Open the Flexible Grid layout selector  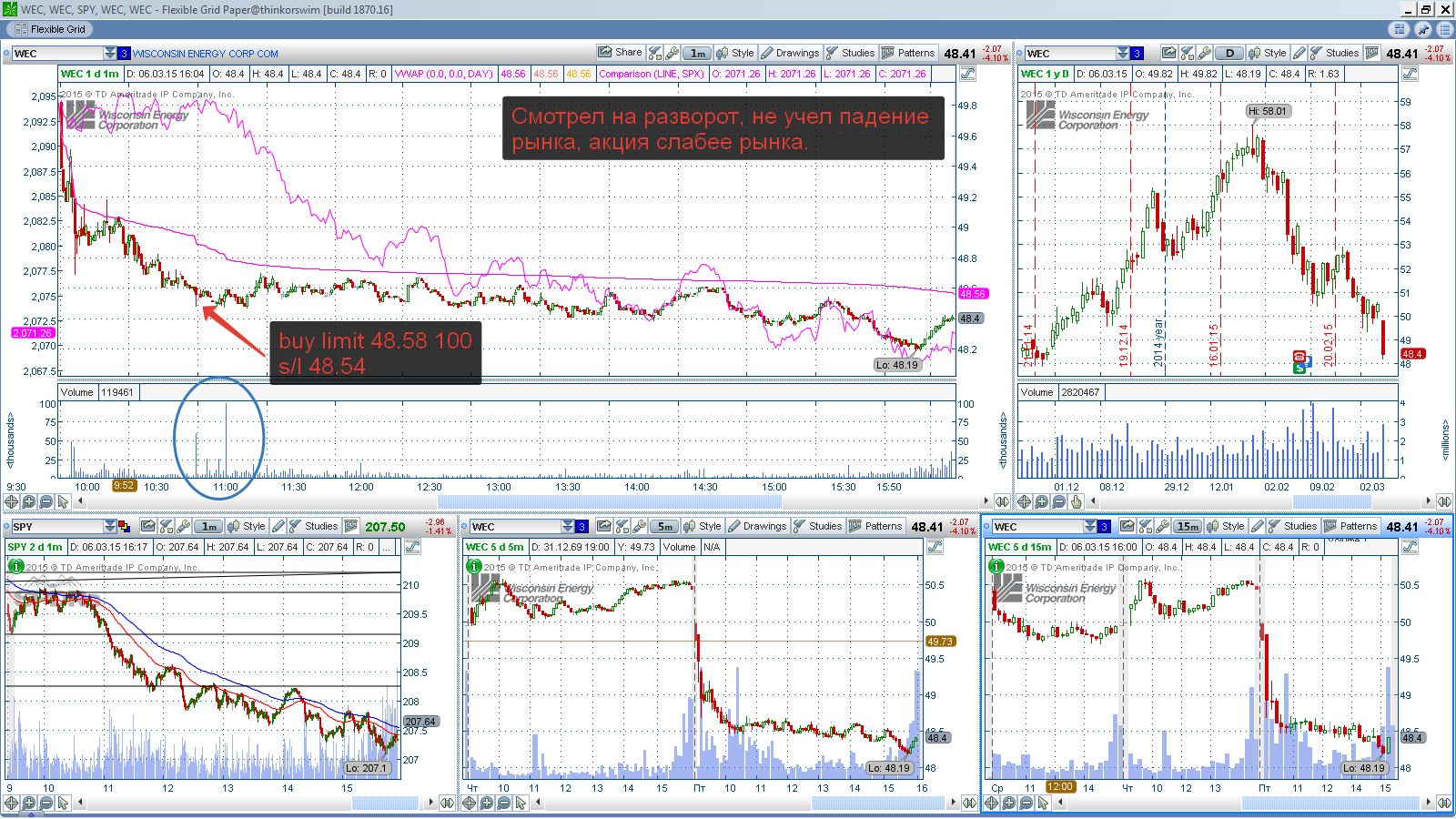pyautogui.click(x=50, y=29)
